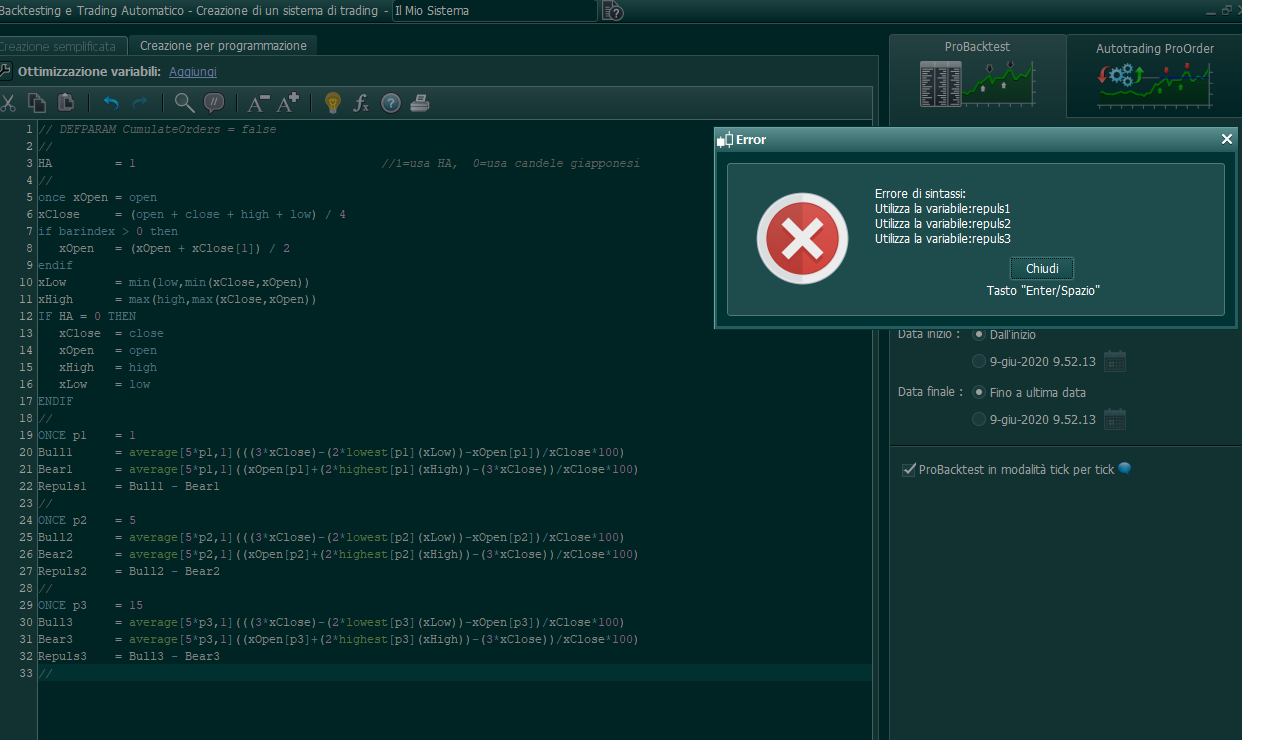Click the Cut scissors icon

tap(8, 102)
